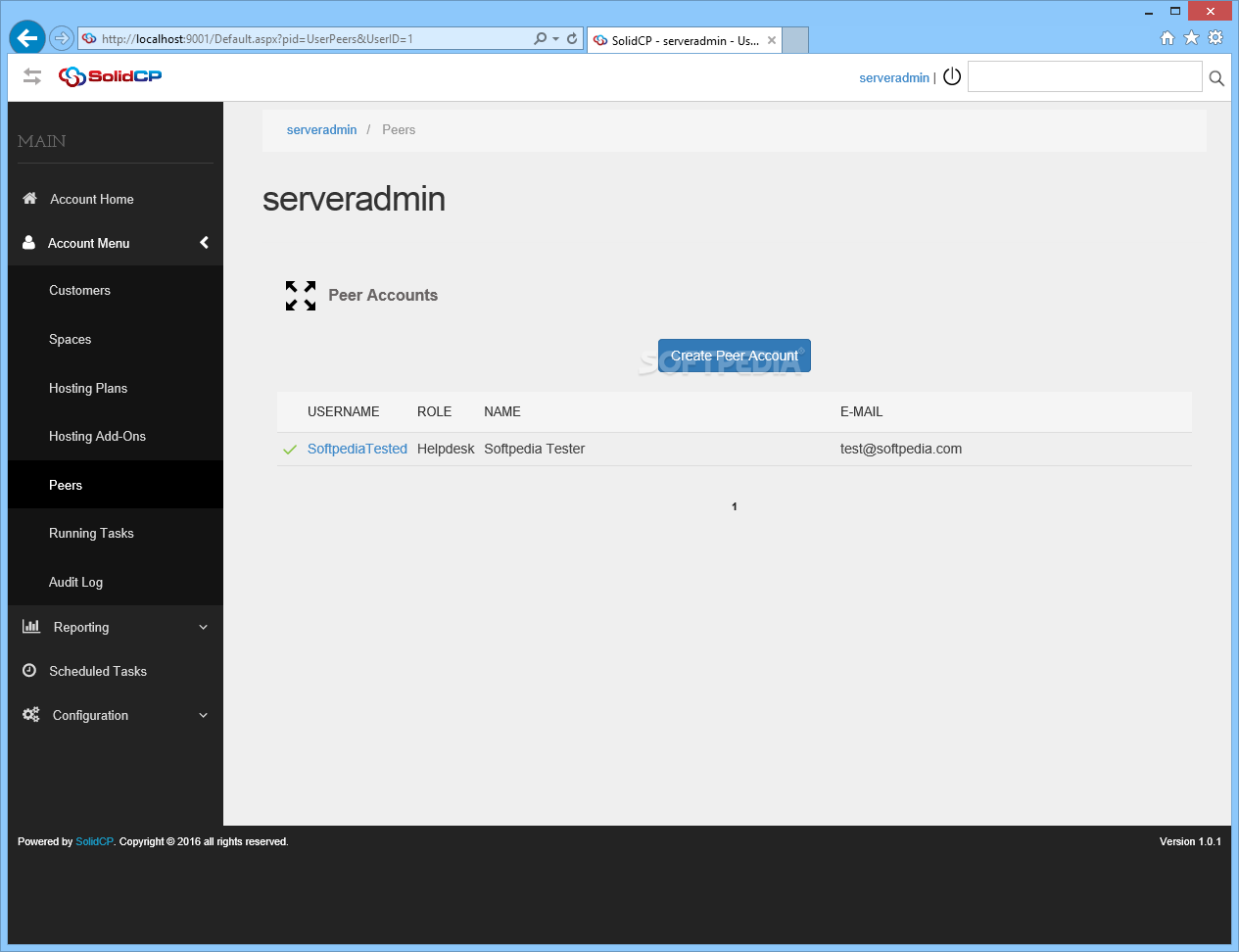Click the Peers breadcrumb text
Viewport: 1239px width, 952px height.
[x=399, y=129]
